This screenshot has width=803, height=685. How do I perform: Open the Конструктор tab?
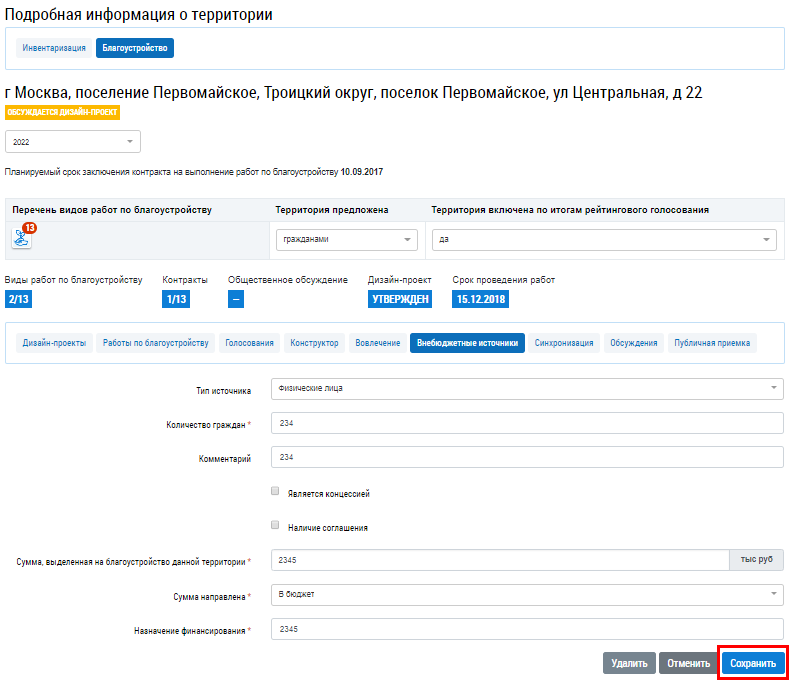point(314,343)
